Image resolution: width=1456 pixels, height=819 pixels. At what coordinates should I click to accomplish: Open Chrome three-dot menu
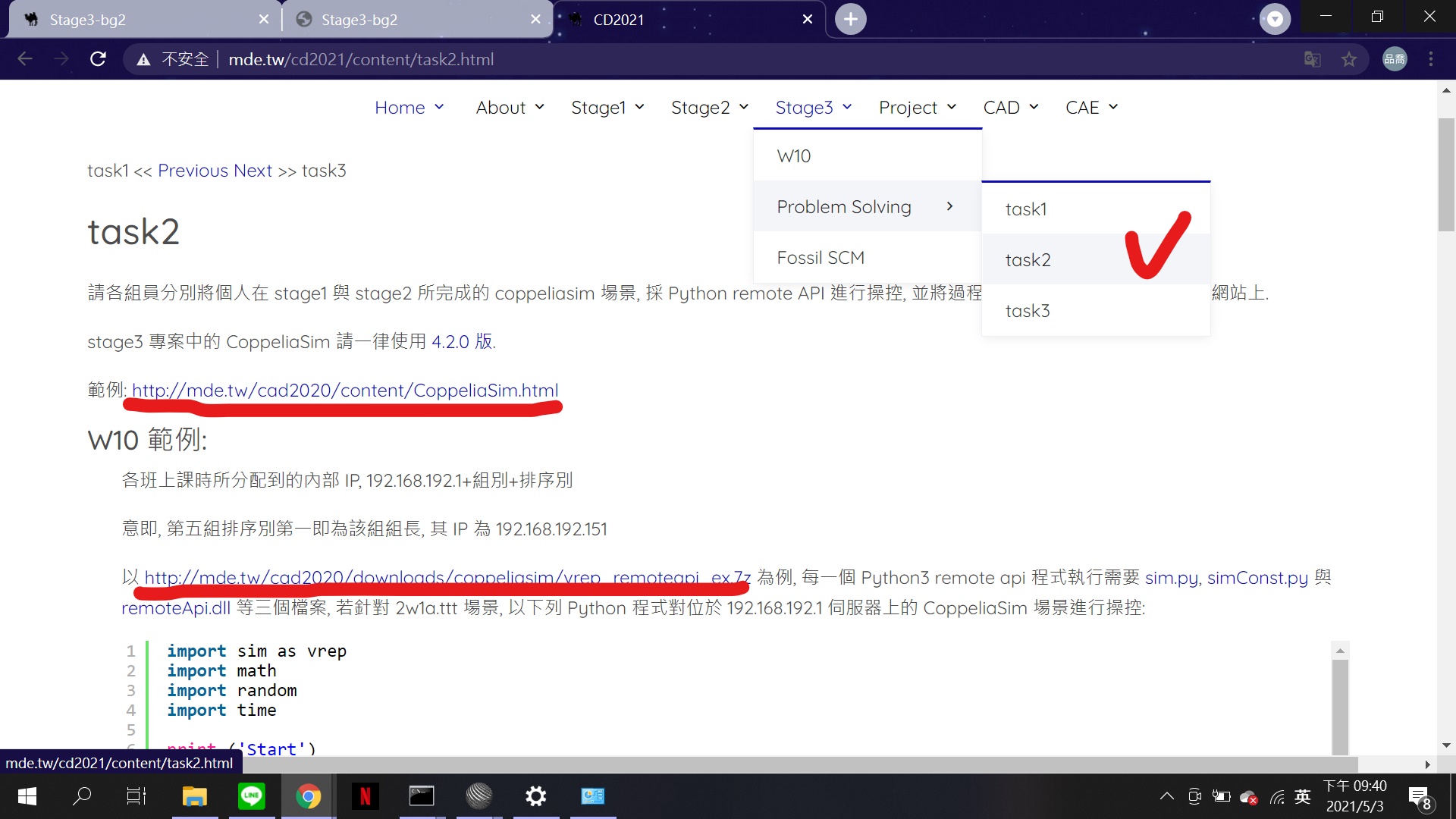tap(1430, 59)
